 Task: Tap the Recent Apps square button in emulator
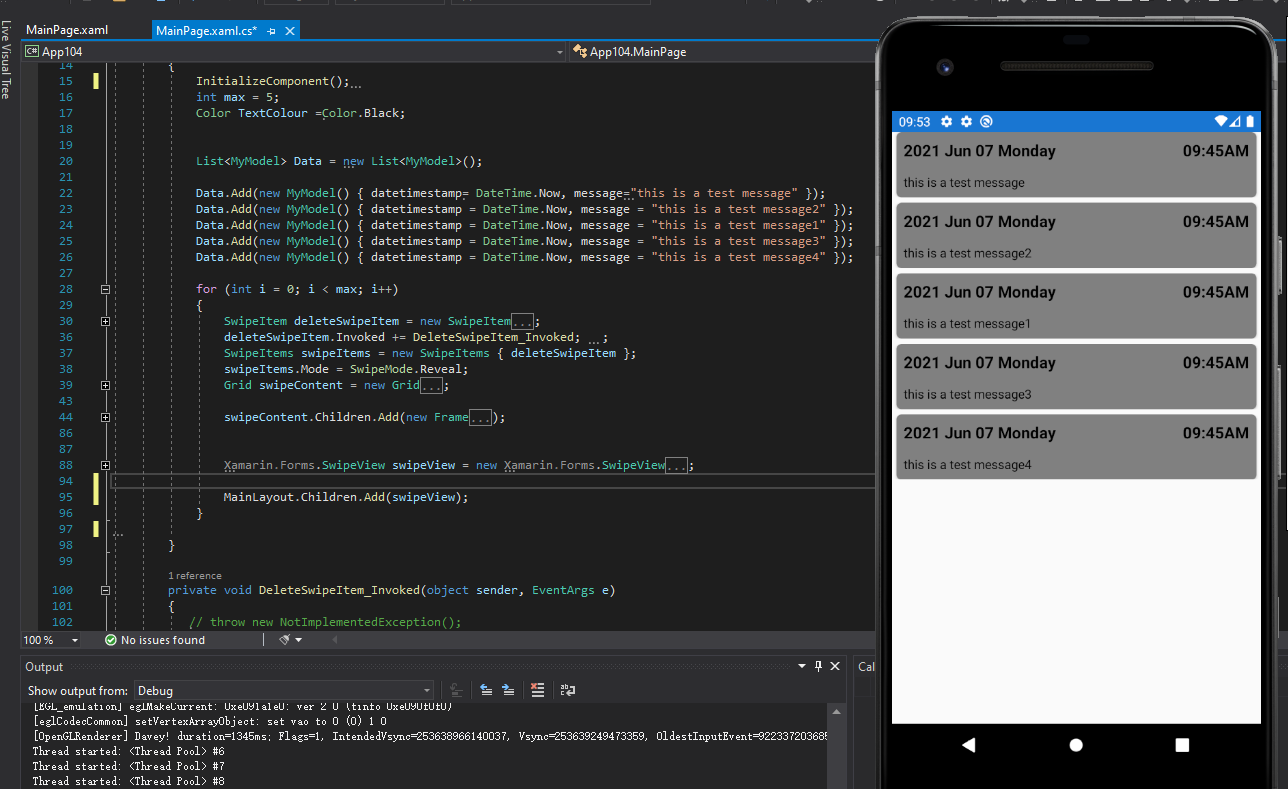1182,744
